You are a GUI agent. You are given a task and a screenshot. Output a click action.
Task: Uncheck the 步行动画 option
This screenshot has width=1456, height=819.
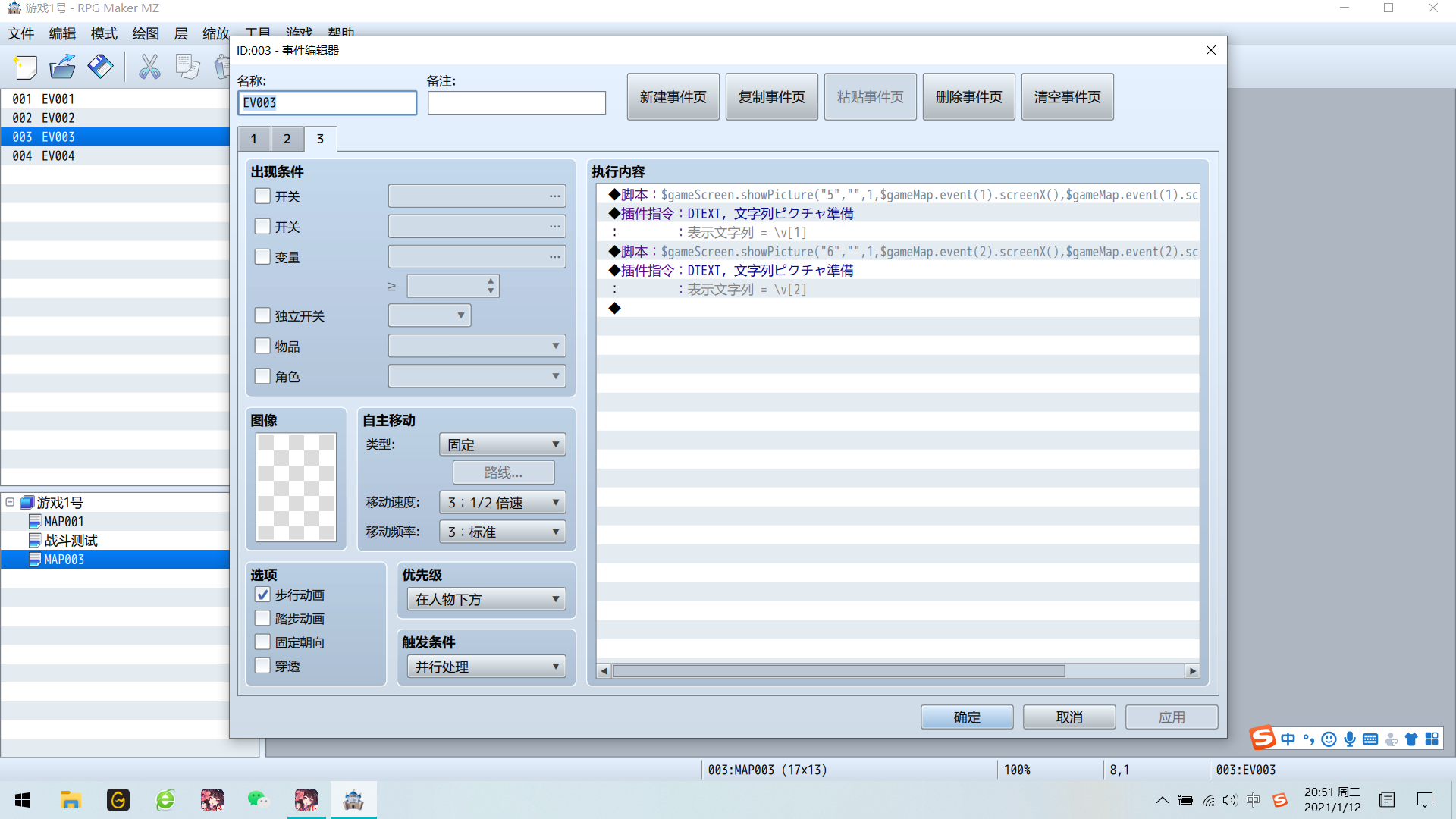click(x=262, y=595)
